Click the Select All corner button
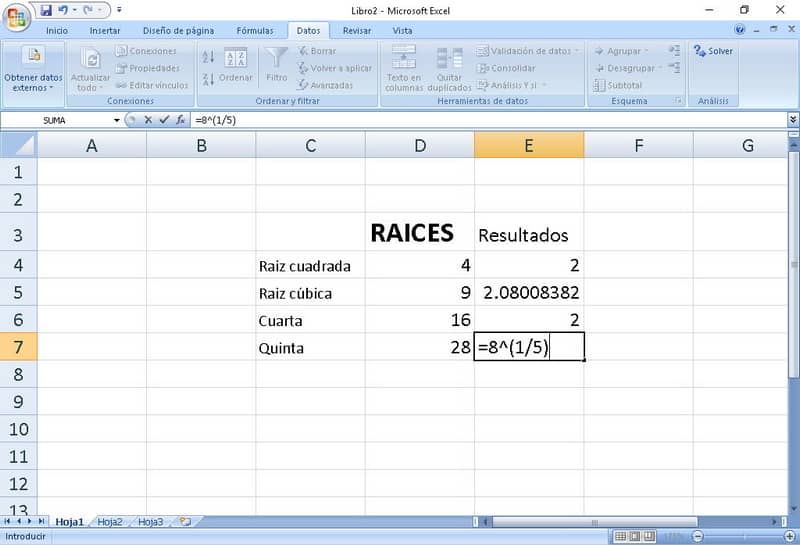Image resolution: width=800 pixels, height=545 pixels. [19, 145]
